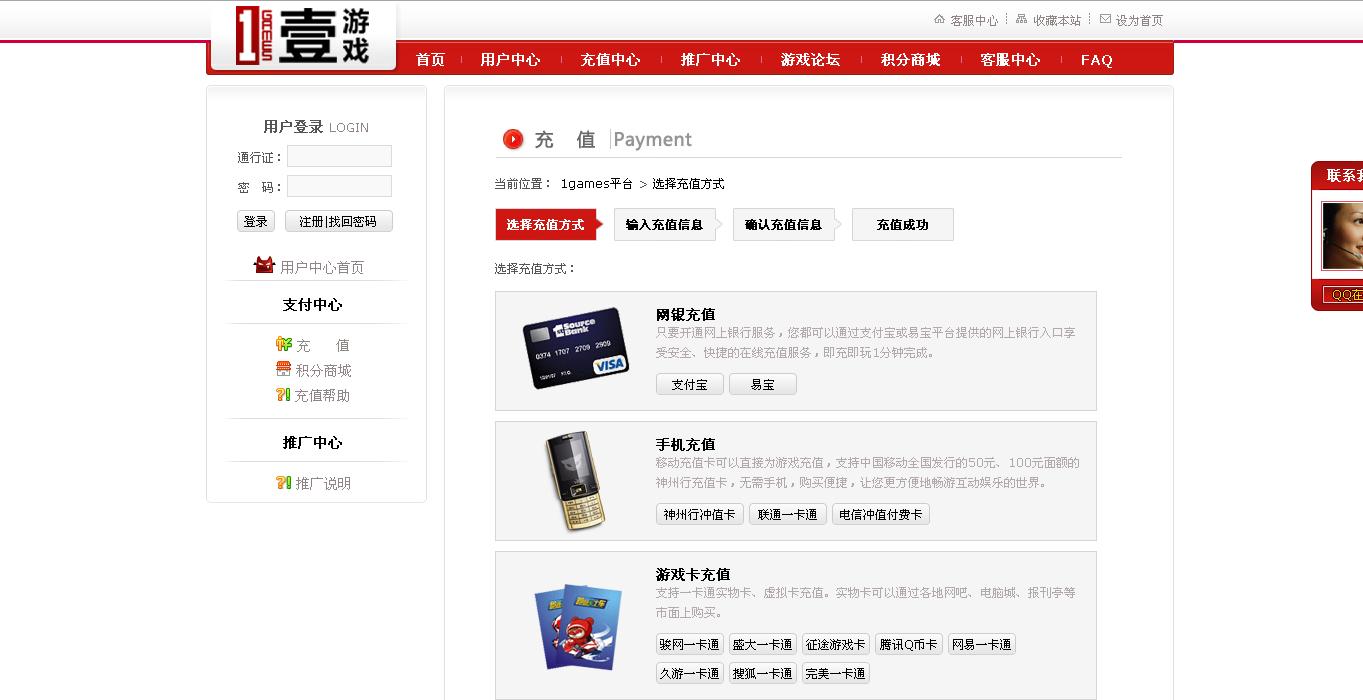The height and width of the screenshot is (700, 1363).
Task: Click the 注册|找回密码 button
Action: [338, 221]
